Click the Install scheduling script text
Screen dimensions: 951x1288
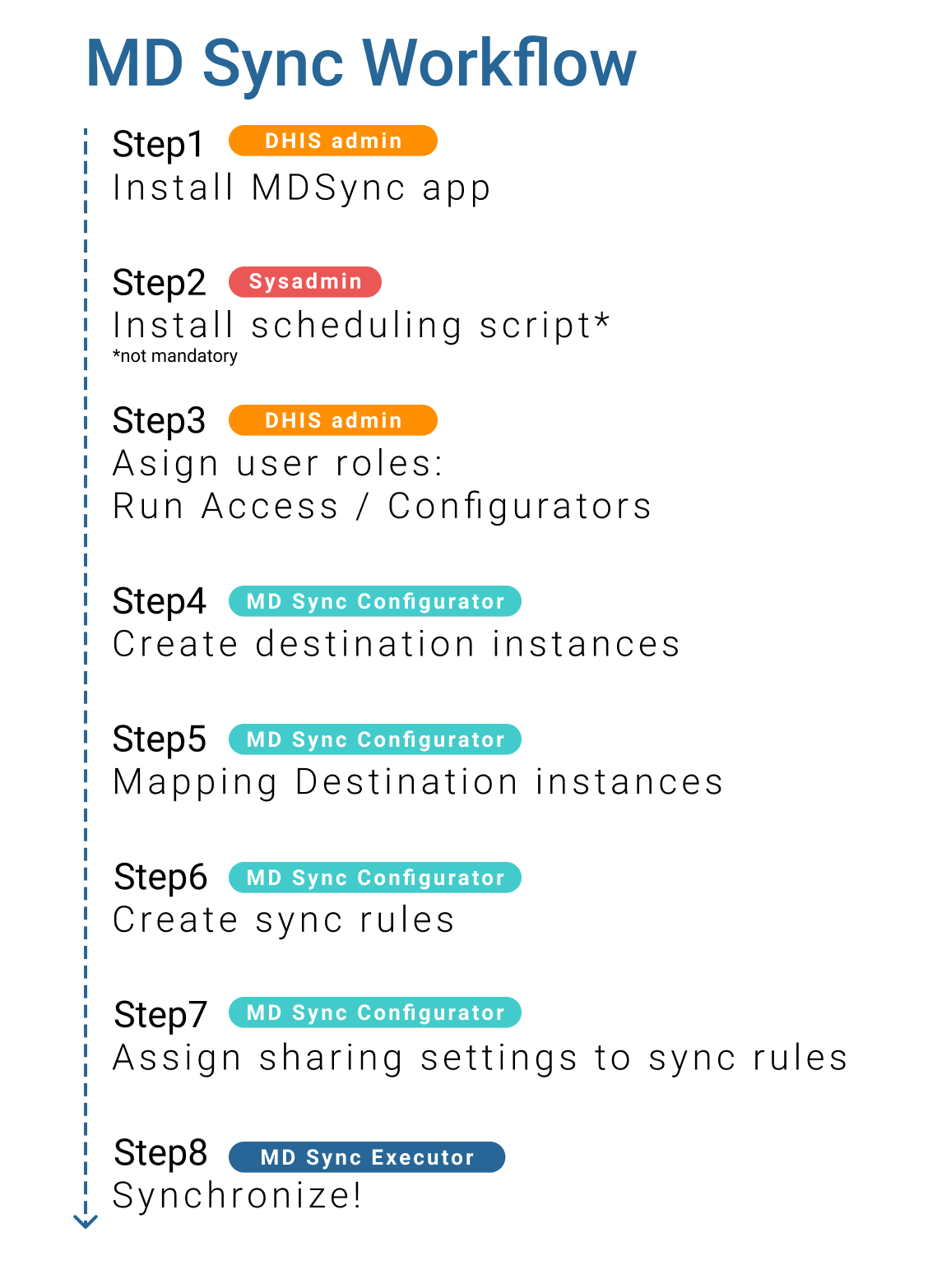(361, 326)
